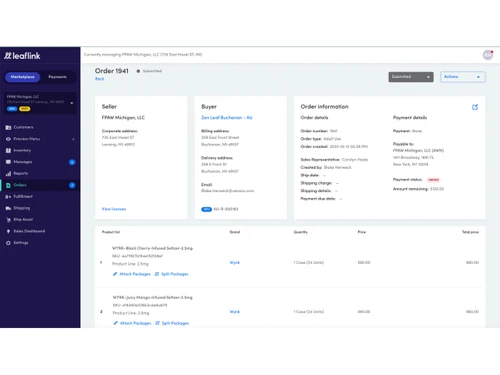Click the Fulfillment sidebar icon

[x=8, y=197]
